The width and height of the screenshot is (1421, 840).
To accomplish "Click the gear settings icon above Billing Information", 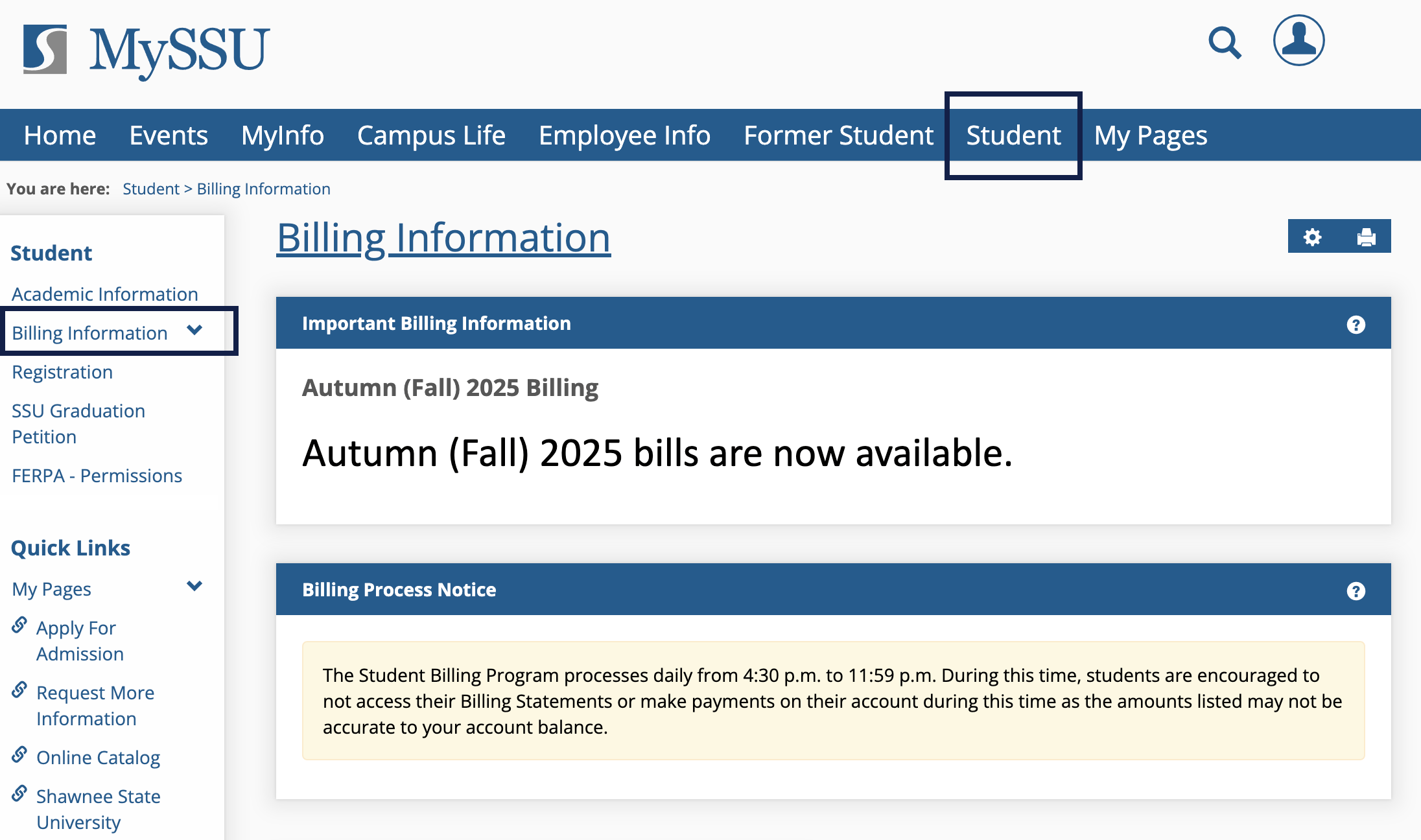I will point(1313,237).
